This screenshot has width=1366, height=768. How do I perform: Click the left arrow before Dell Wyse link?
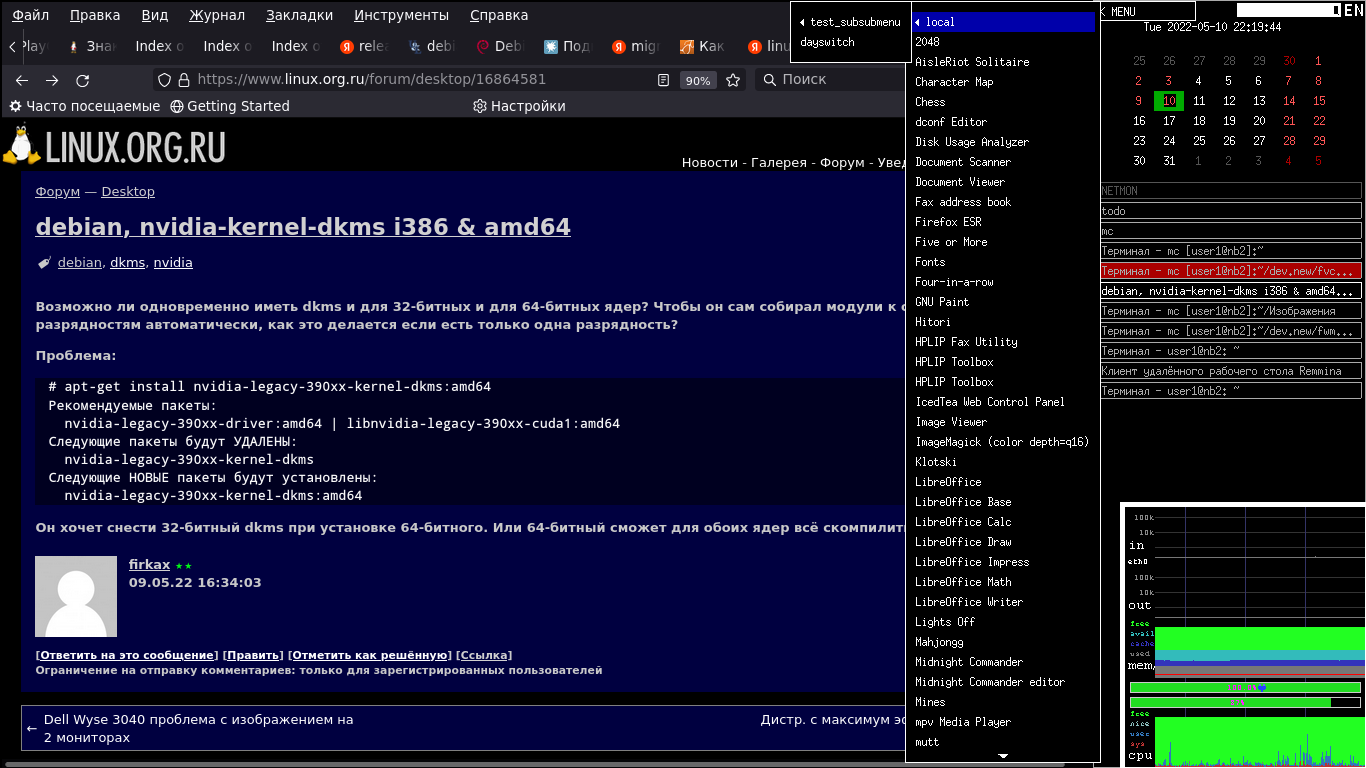point(32,729)
